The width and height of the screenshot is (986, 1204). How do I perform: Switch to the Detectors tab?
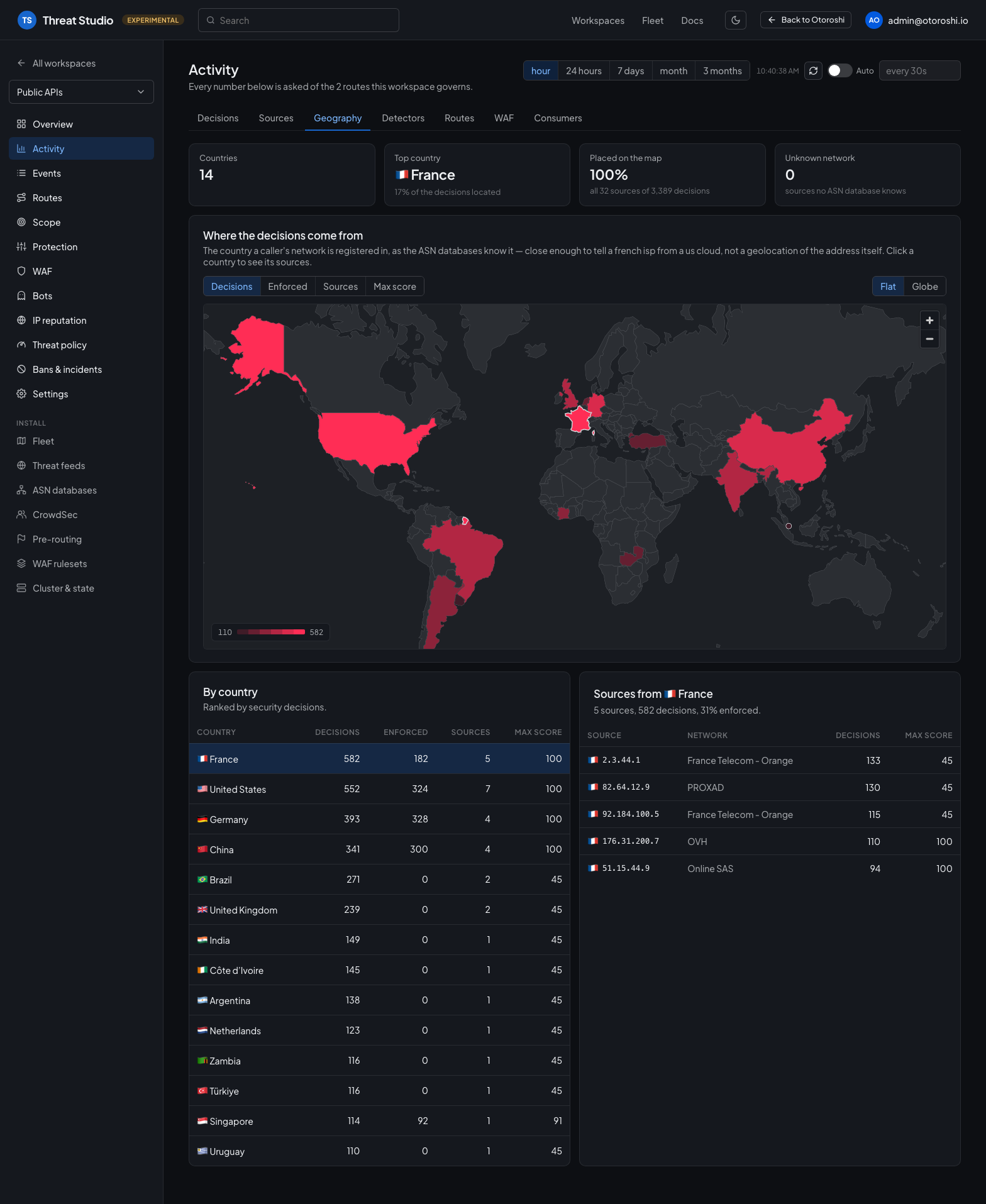[x=403, y=118]
